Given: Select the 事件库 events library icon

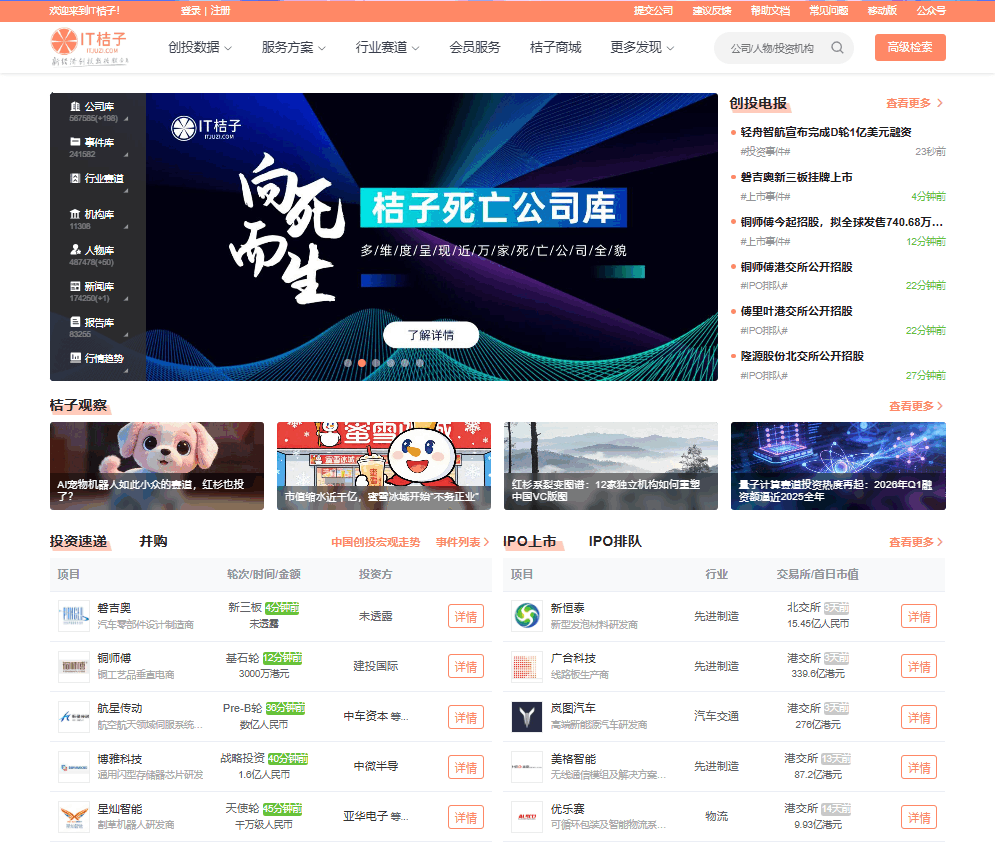Looking at the screenshot, I should pos(74,141).
